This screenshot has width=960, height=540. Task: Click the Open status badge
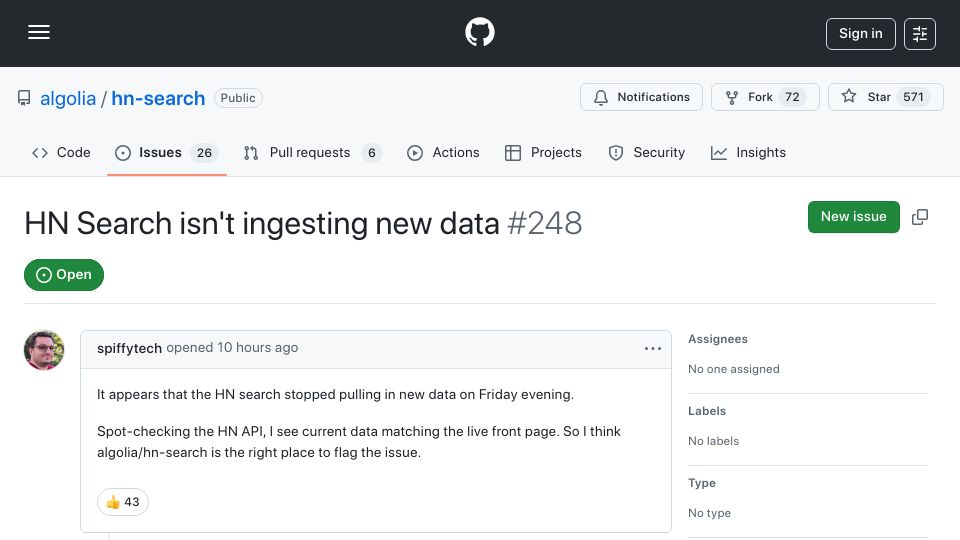click(64, 275)
